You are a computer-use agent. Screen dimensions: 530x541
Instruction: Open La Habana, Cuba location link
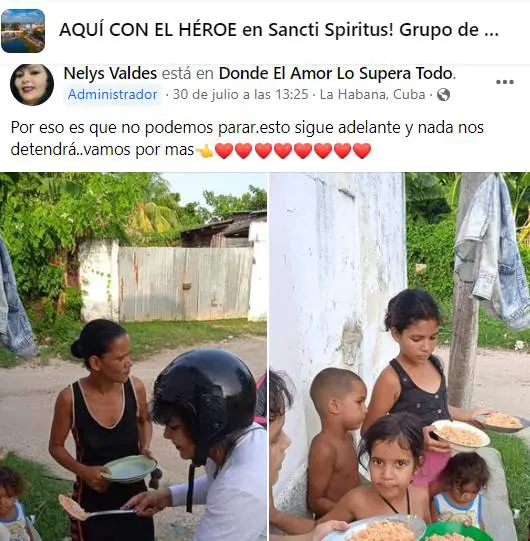point(372,95)
